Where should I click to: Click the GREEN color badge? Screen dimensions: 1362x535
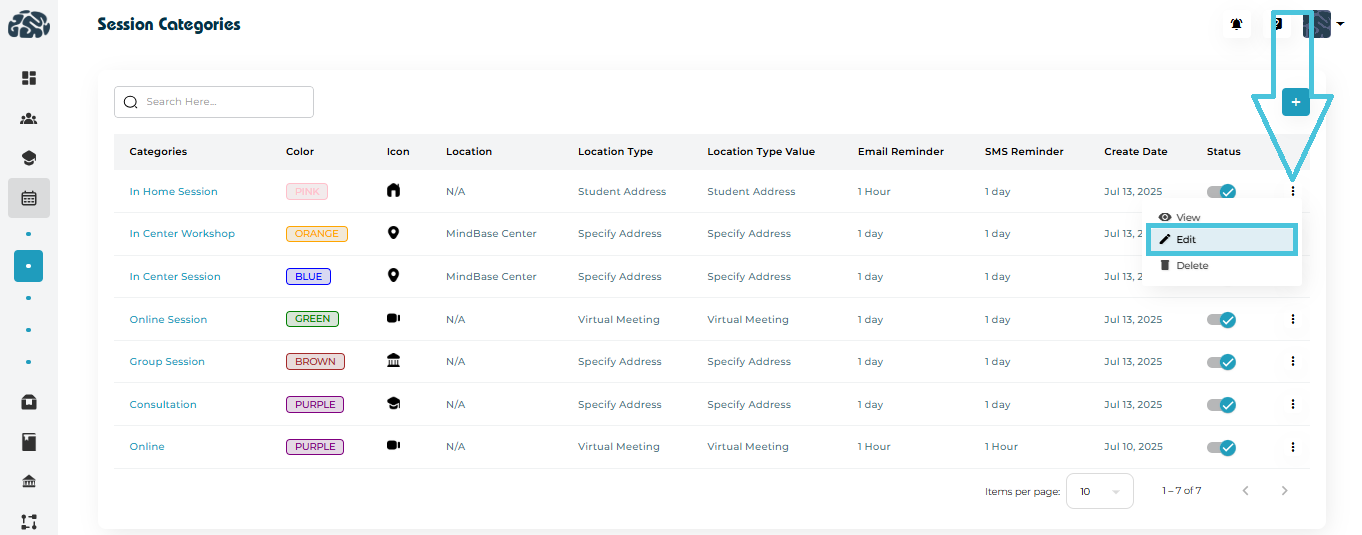[312, 320]
